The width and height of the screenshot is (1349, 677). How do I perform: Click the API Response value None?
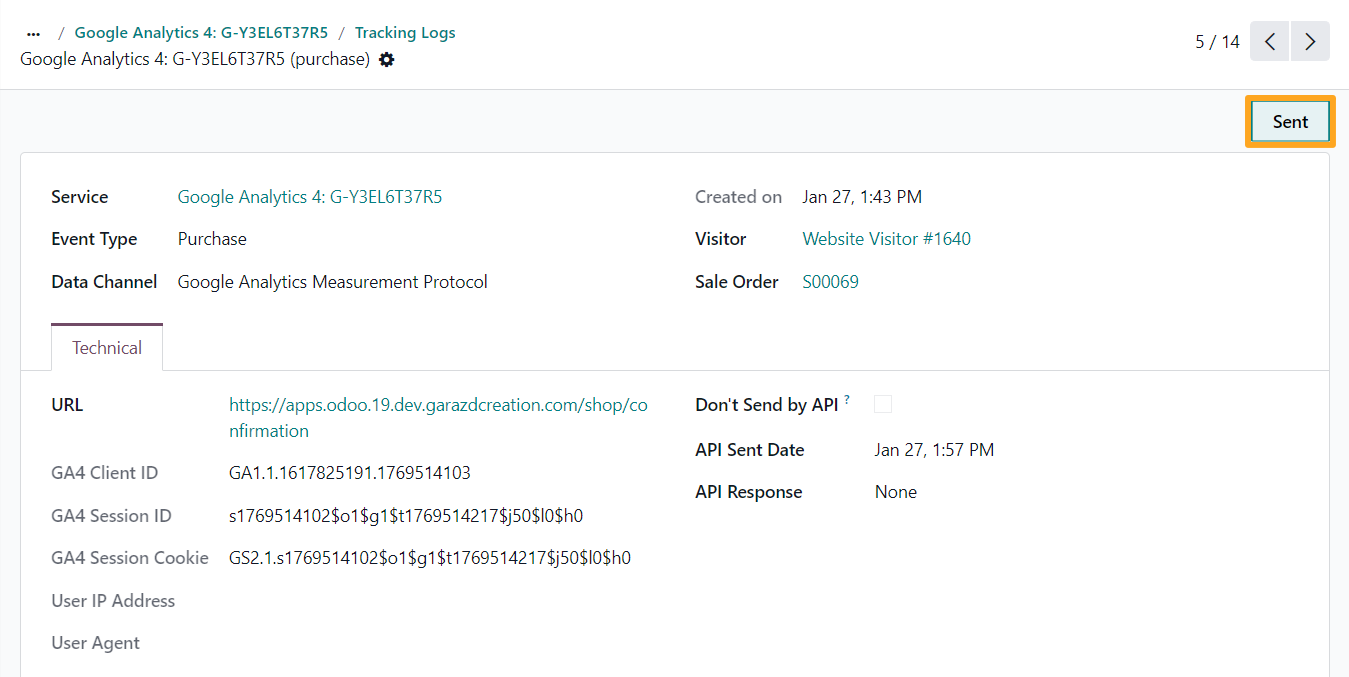click(x=895, y=492)
